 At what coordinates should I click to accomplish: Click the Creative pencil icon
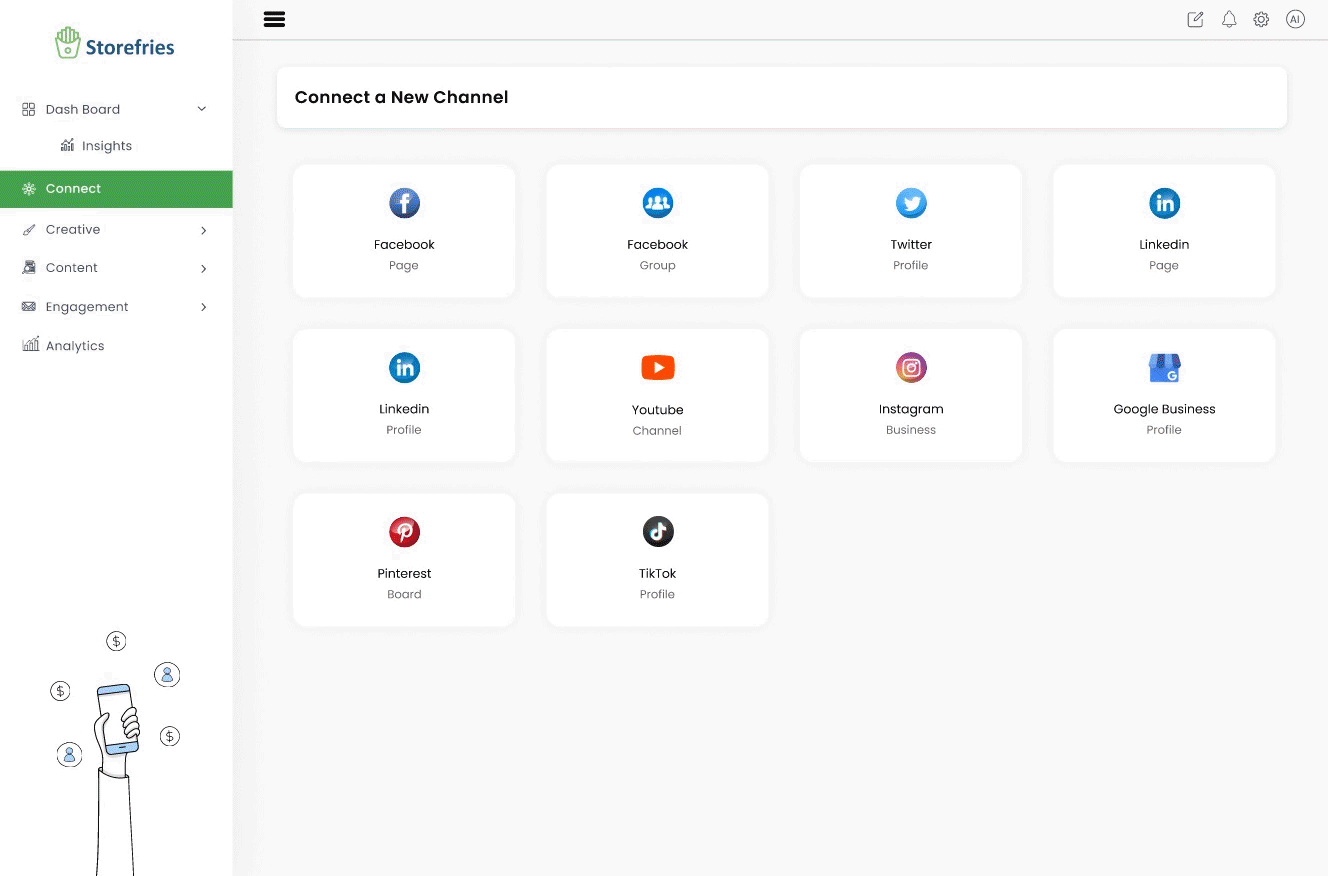pos(28,229)
